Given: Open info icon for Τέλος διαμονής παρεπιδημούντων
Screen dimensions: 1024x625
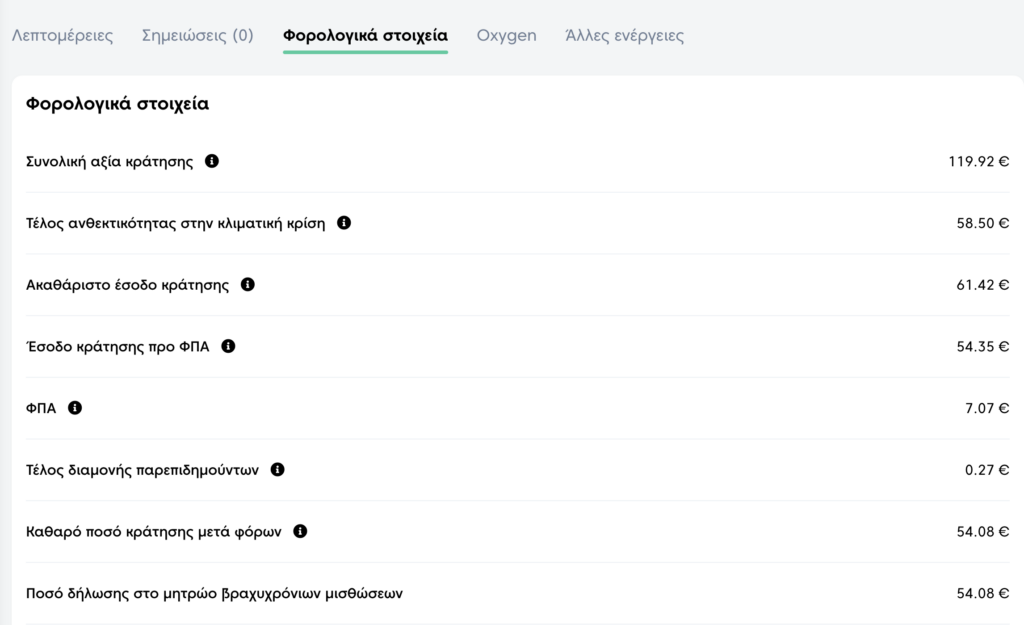Looking at the screenshot, I should pos(278,470).
